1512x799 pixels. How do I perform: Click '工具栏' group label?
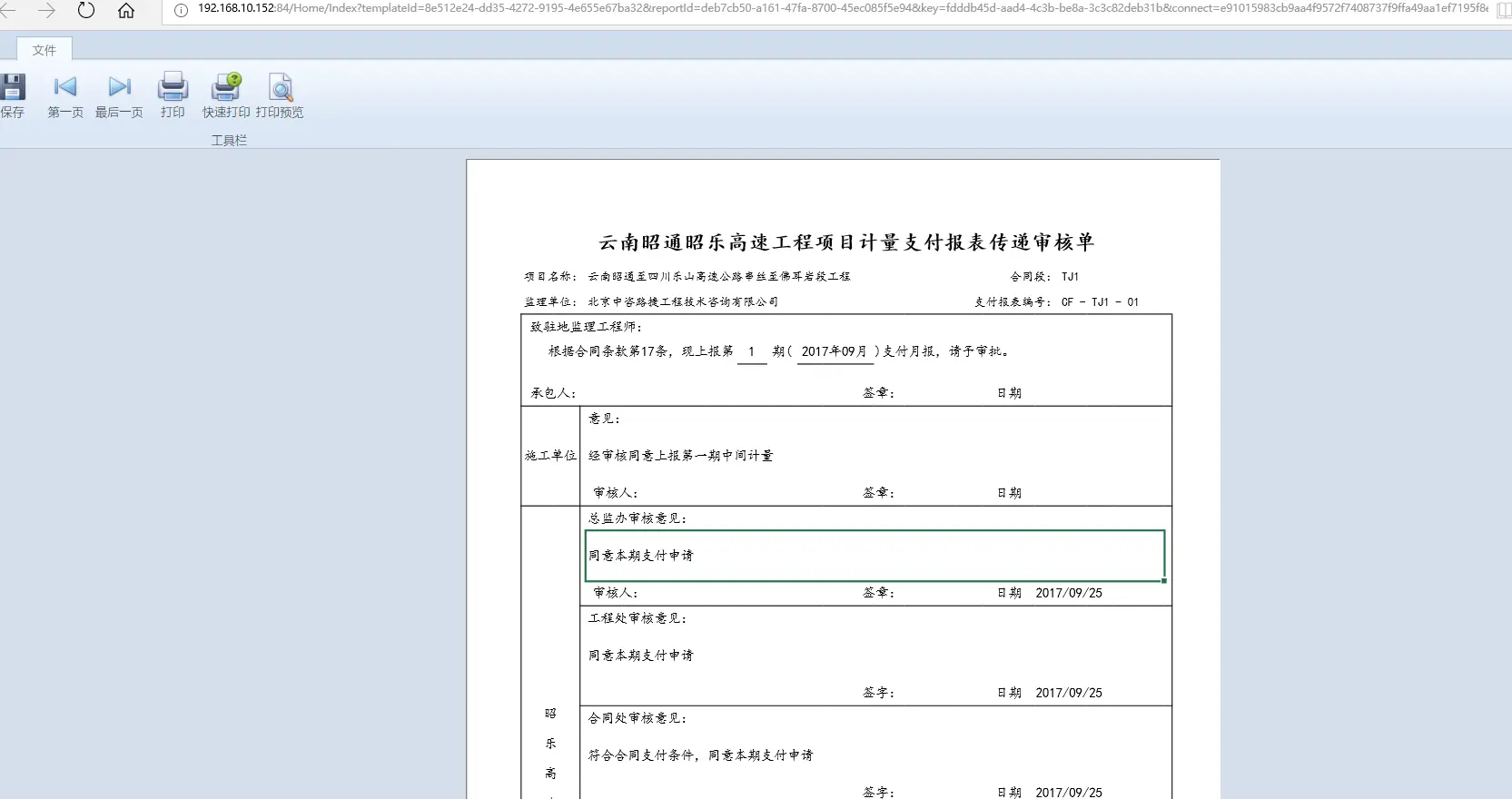[x=229, y=141]
